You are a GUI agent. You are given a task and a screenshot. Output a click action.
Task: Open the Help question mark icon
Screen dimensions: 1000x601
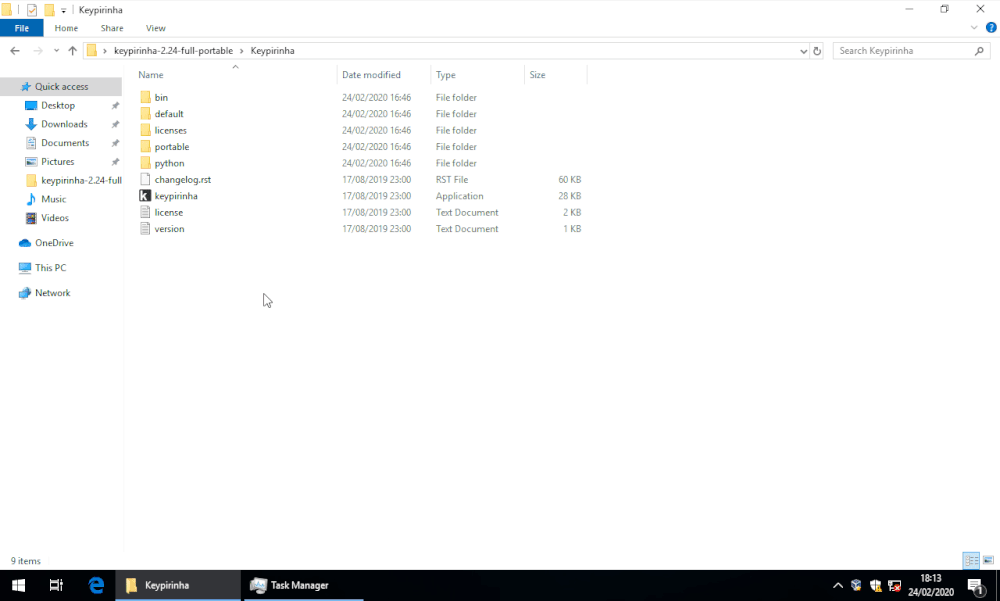tap(991, 27)
